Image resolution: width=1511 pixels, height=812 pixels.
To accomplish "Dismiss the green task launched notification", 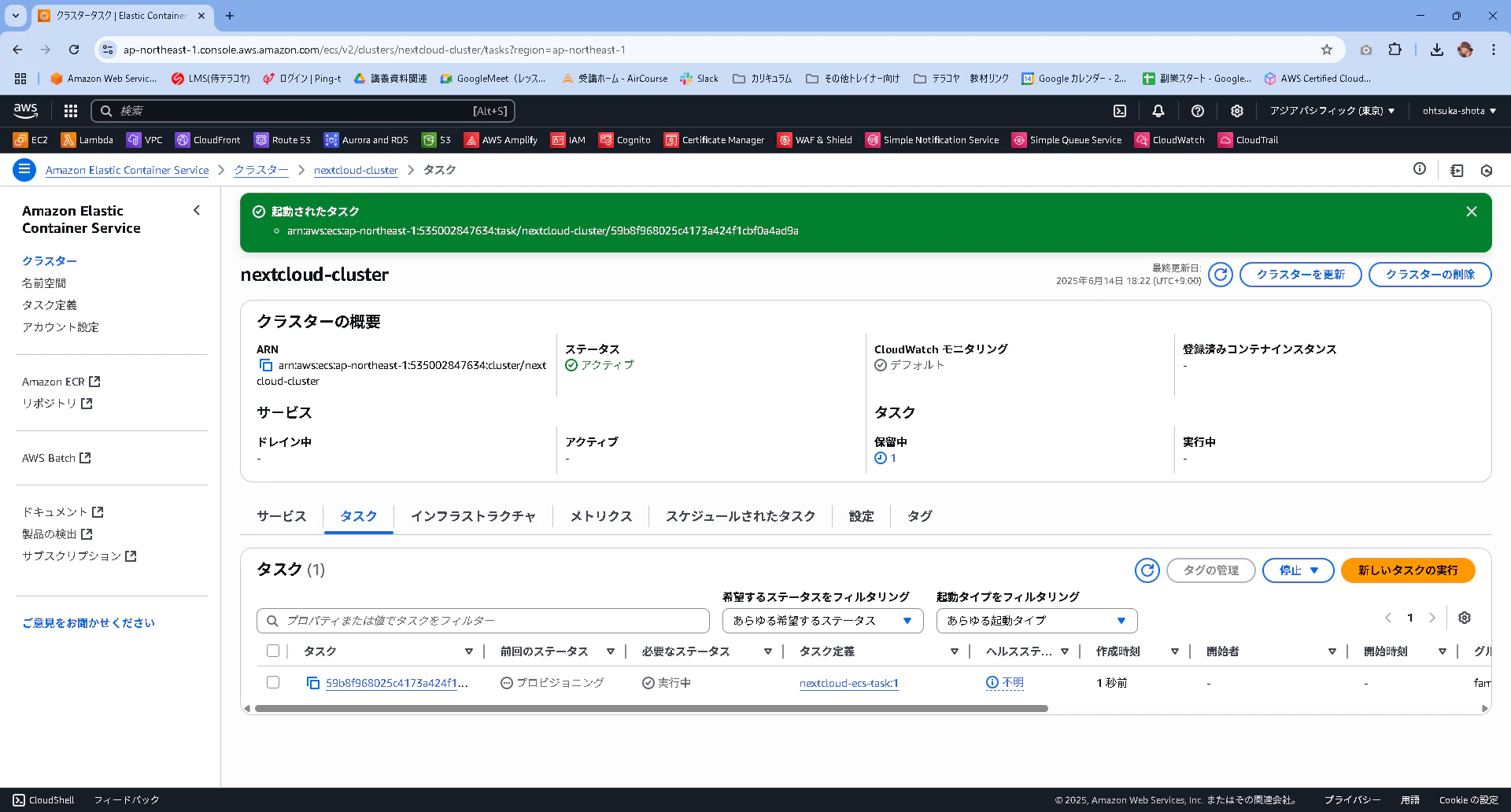I will [1472, 212].
